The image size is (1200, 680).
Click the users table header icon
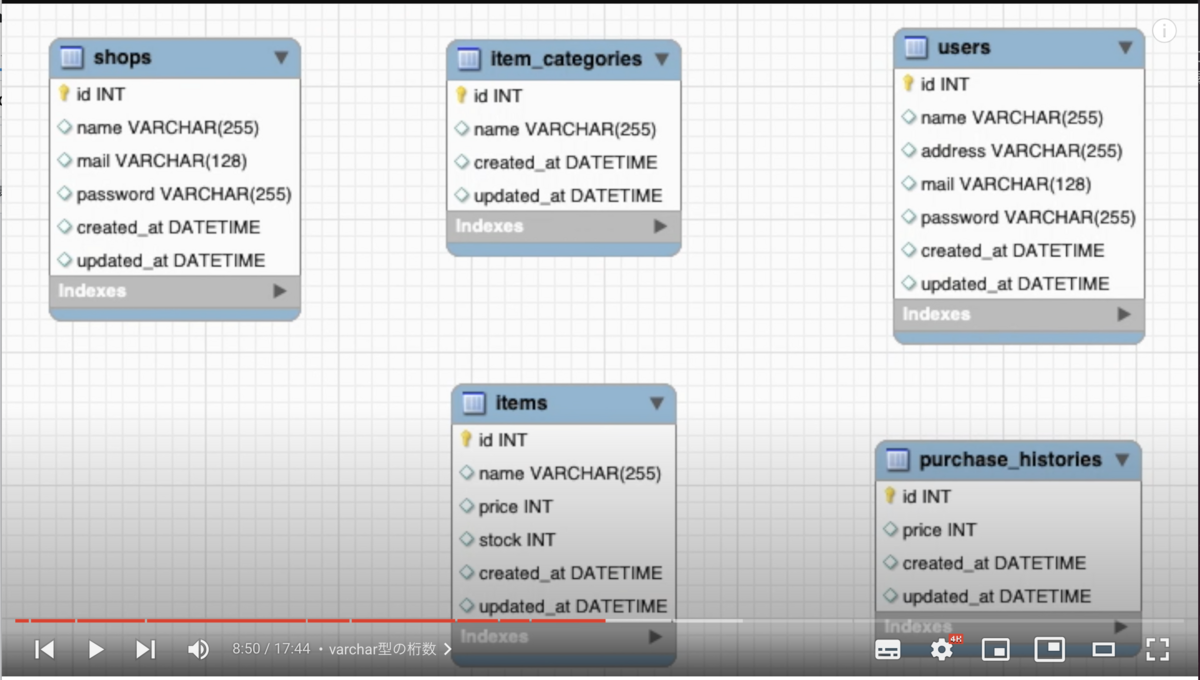[914, 47]
